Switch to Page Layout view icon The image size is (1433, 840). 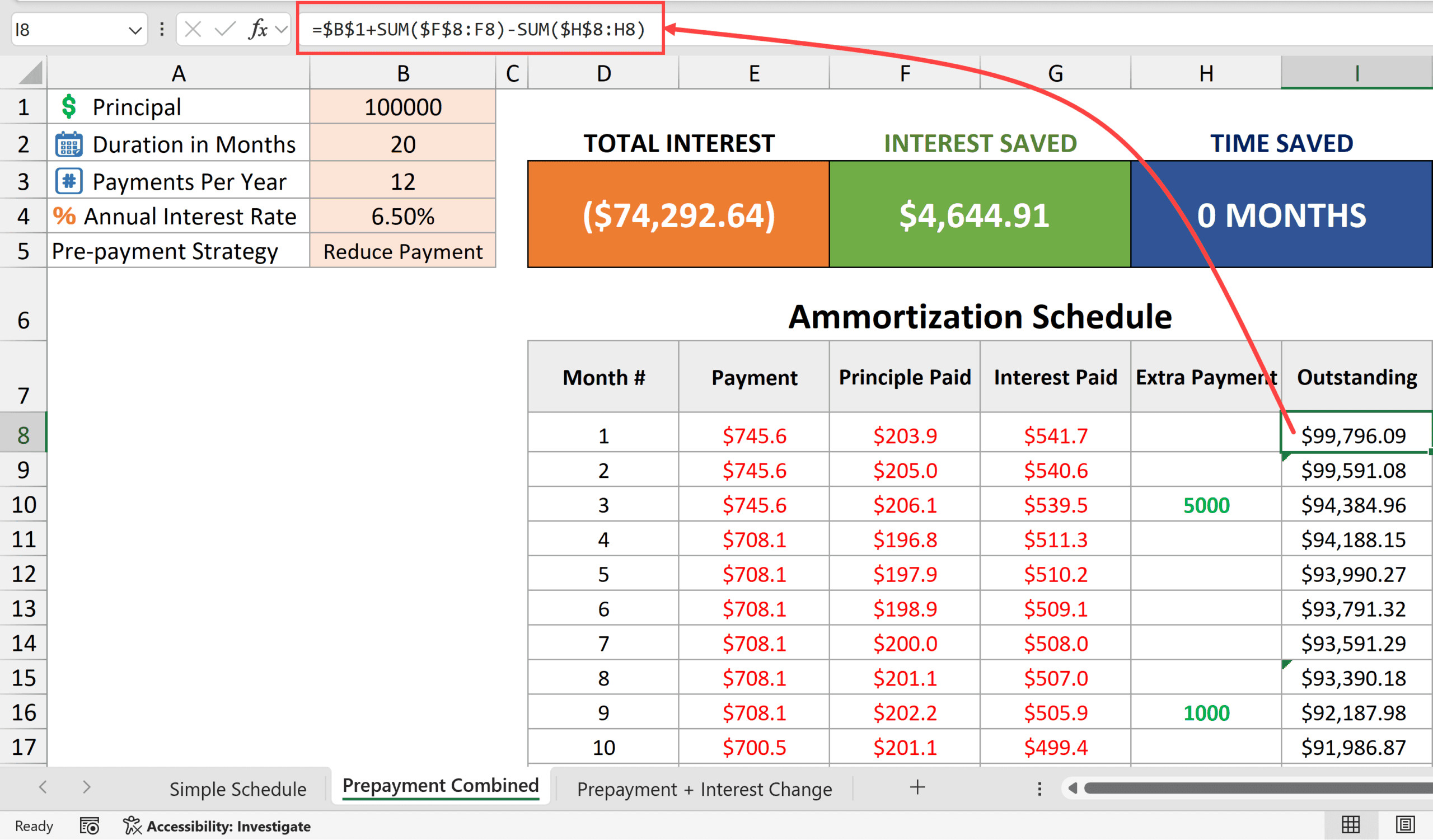tap(1405, 825)
